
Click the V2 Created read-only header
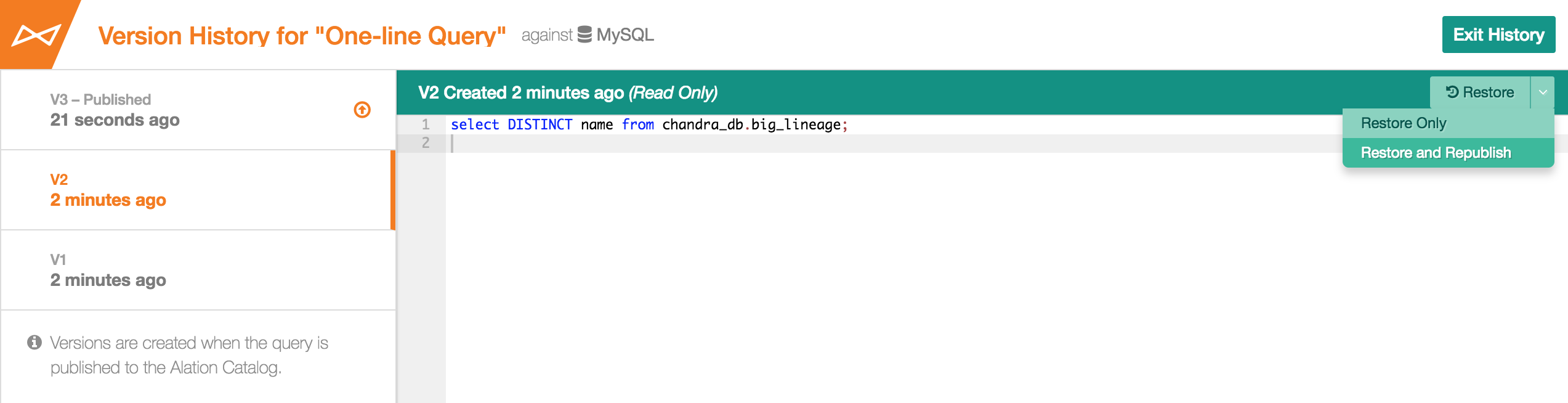[x=568, y=92]
